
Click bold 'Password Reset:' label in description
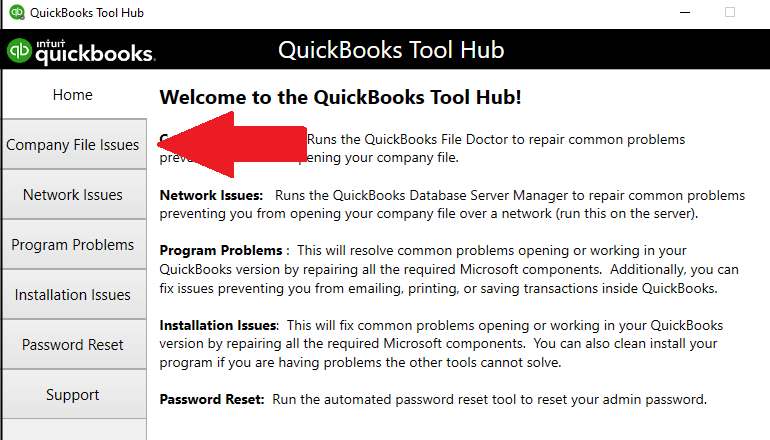[212, 399]
